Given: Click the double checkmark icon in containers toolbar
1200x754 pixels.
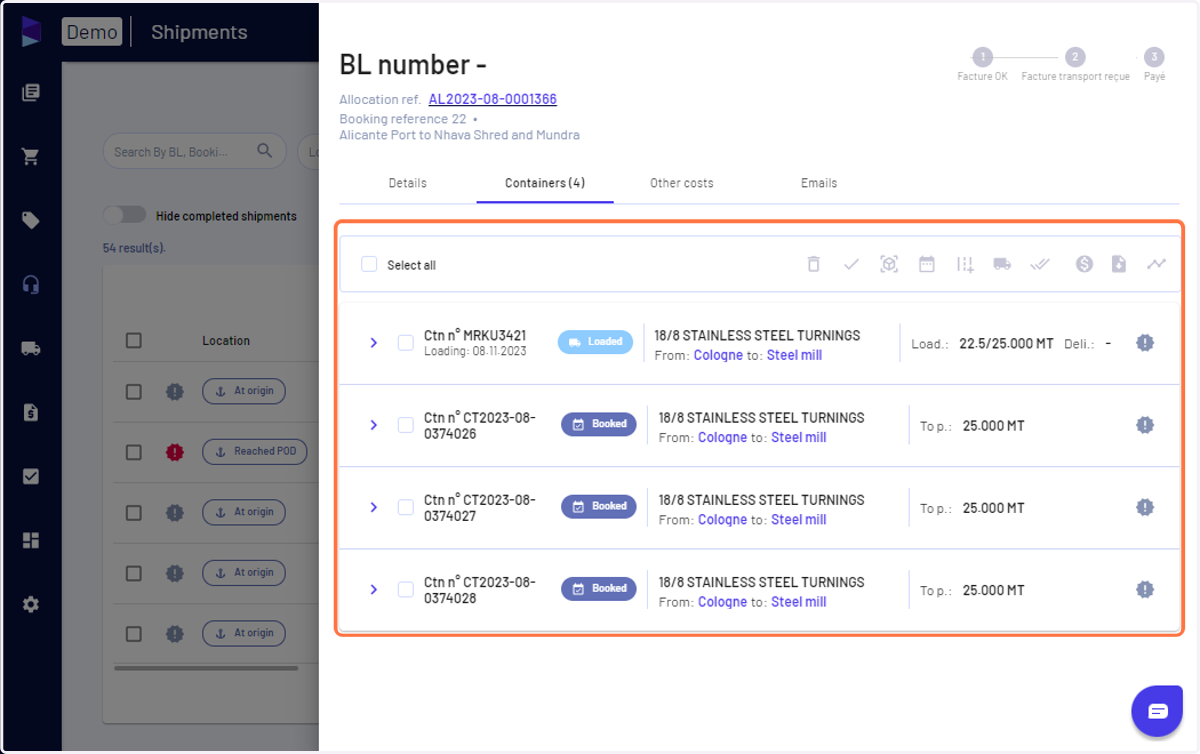Looking at the screenshot, I should point(1040,264).
